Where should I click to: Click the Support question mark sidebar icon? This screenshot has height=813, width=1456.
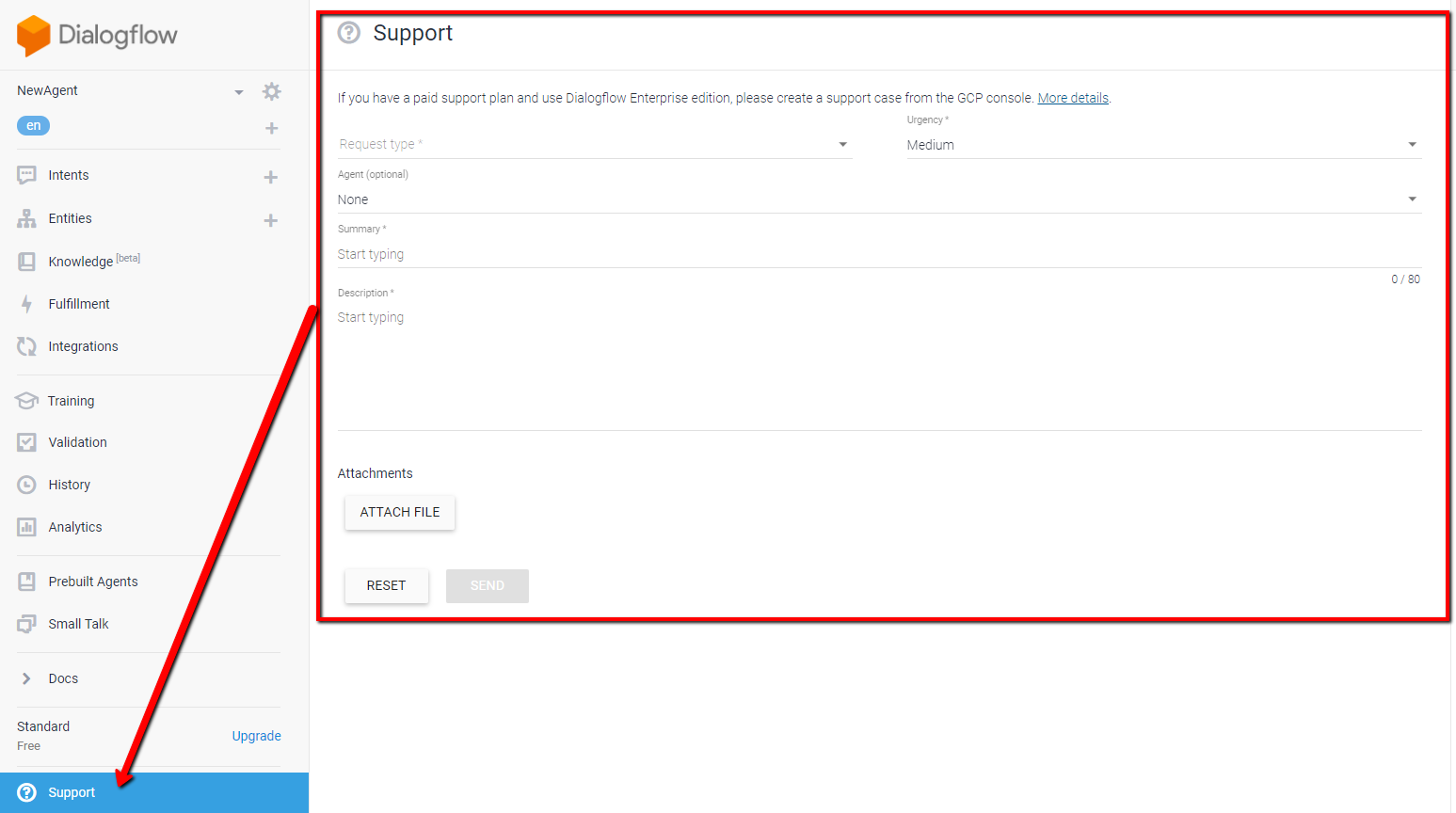click(x=27, y=792)
